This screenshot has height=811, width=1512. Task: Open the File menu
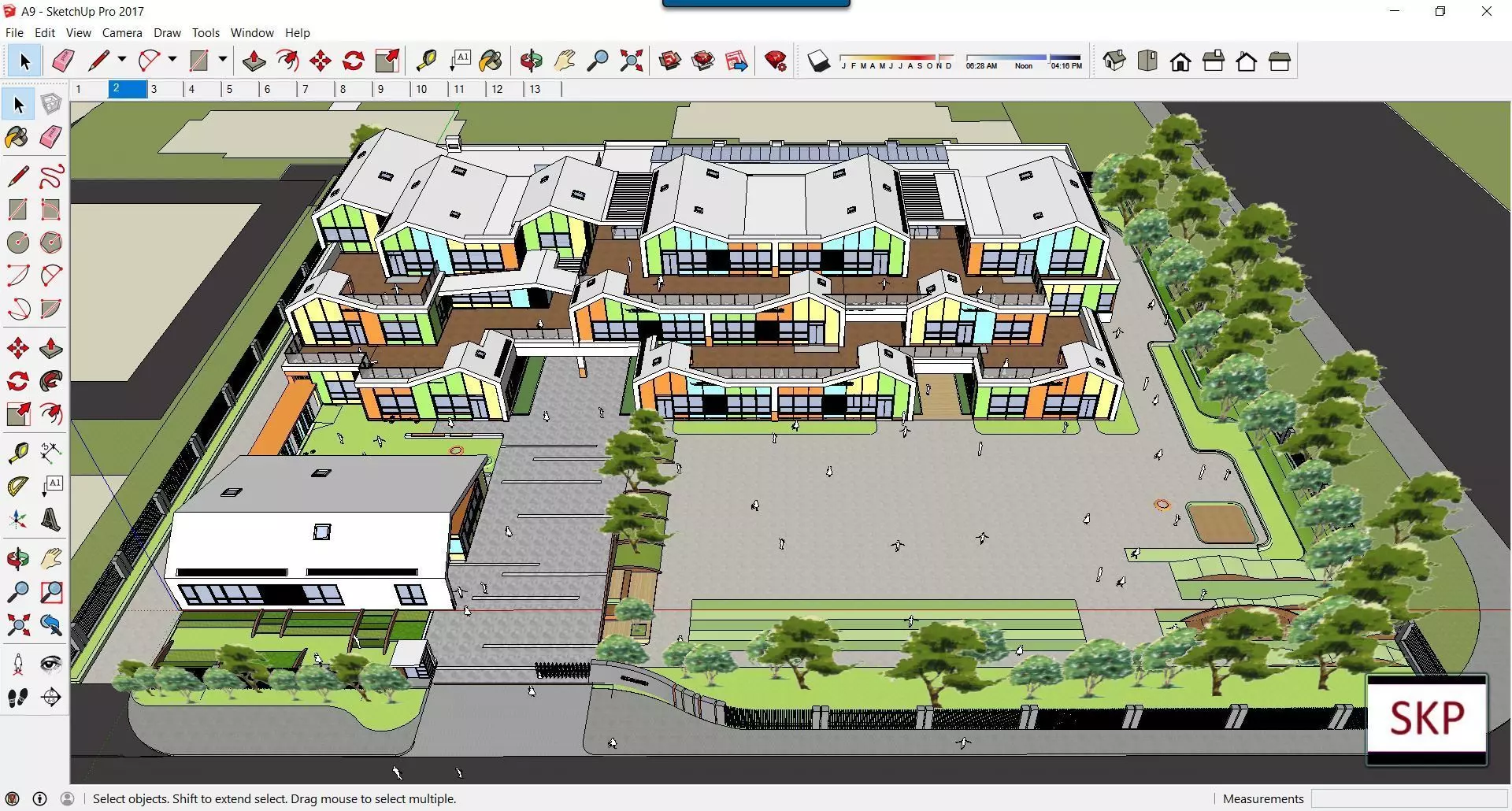[14, 32]
